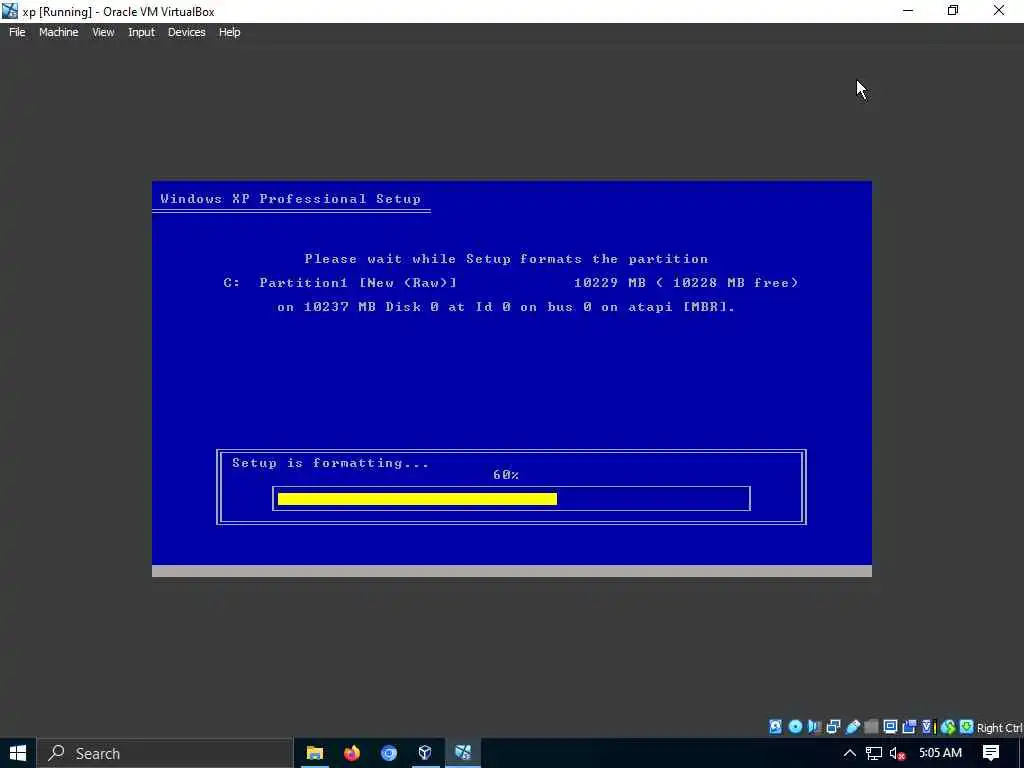This screenshot has width=1024, height=768.
Task: Click the 'Windows XP Professional Setup' heading
Action: pos(291,199)
